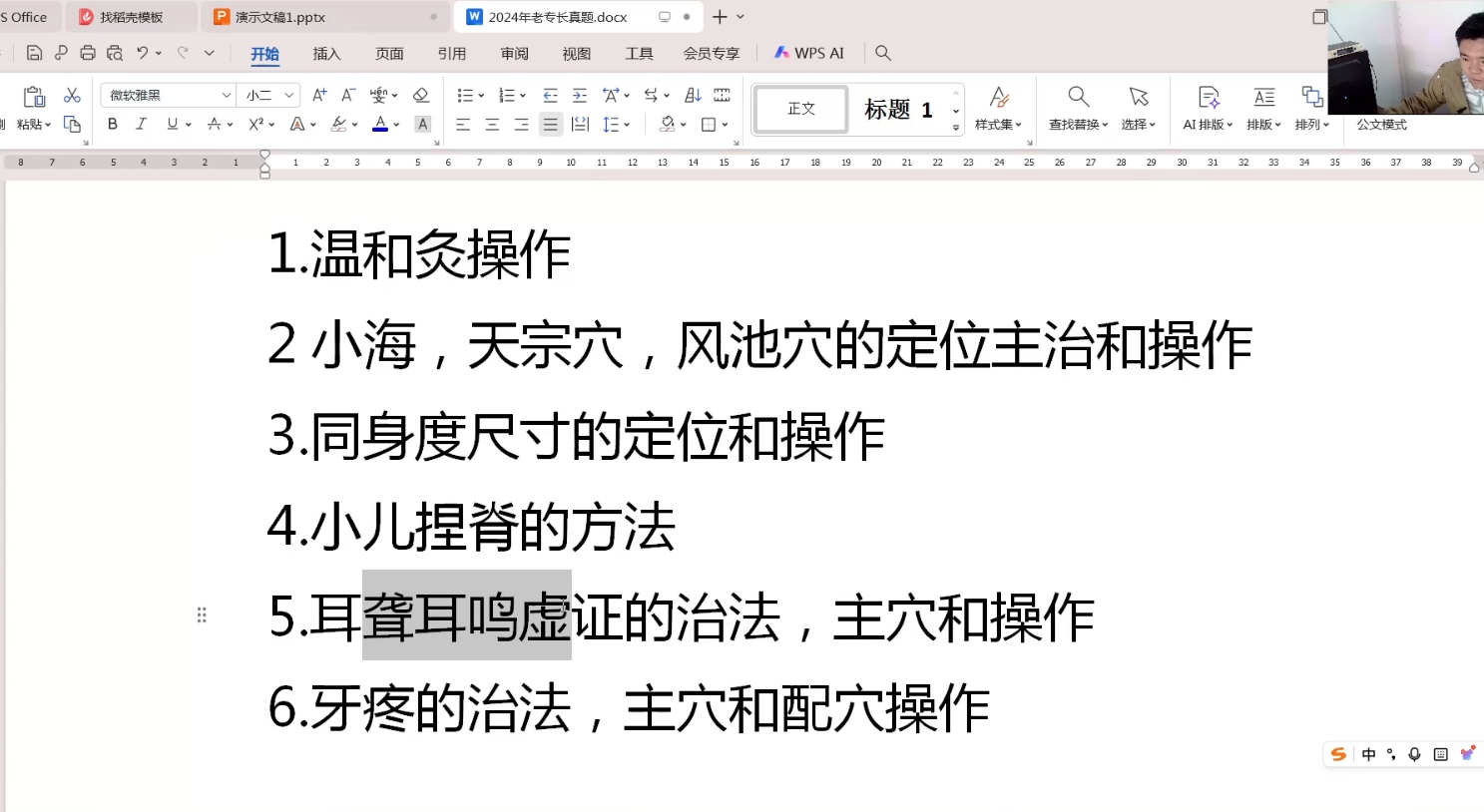Screen dimensions: 1484x812
Task: Apply the 正文 style to the paragraph
Action: 799,110
